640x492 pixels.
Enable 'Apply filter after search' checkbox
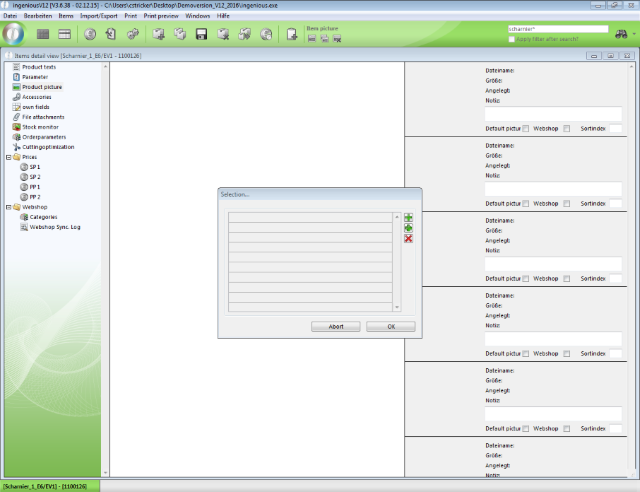[x=513, y=38]
